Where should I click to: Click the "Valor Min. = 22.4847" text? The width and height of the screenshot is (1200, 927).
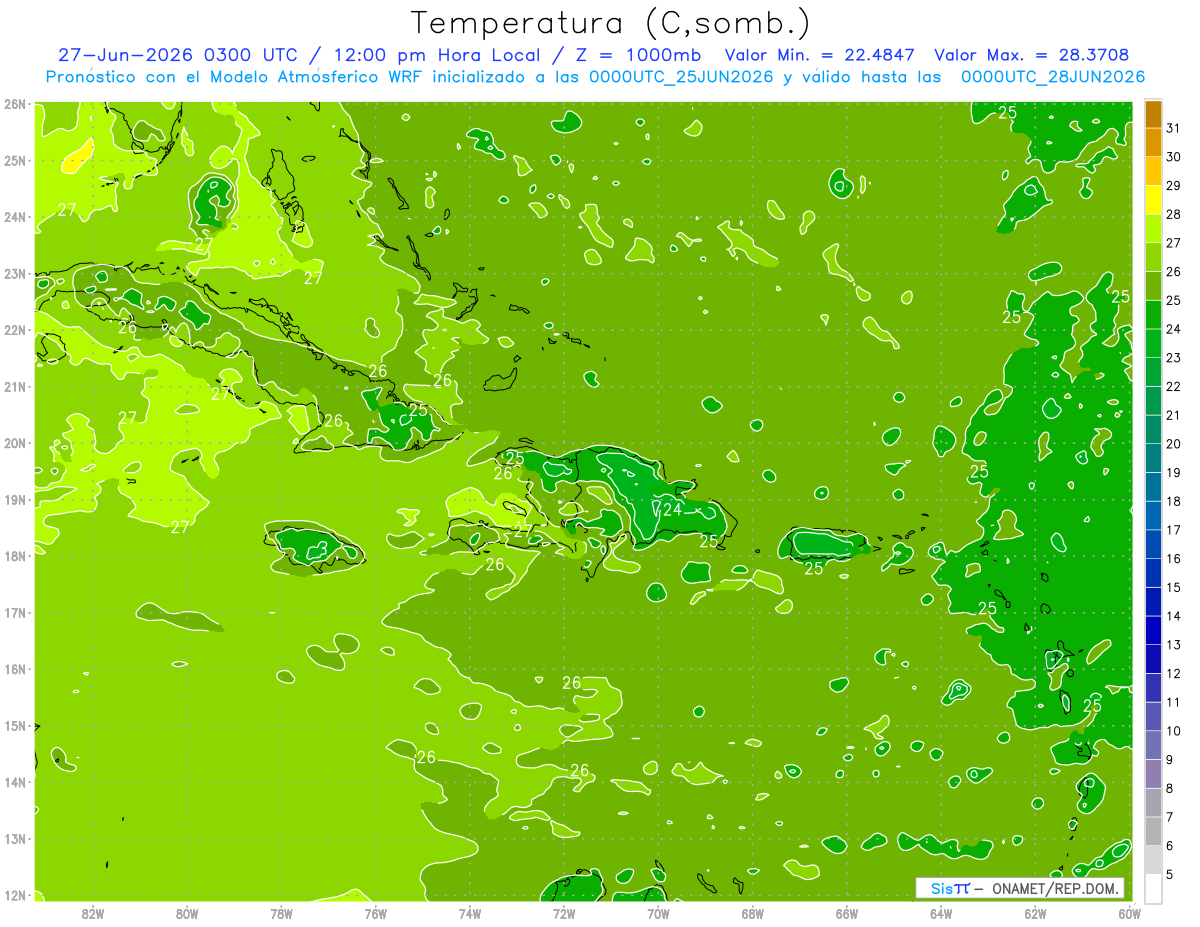pyautogui.click(x=819, y=55)
